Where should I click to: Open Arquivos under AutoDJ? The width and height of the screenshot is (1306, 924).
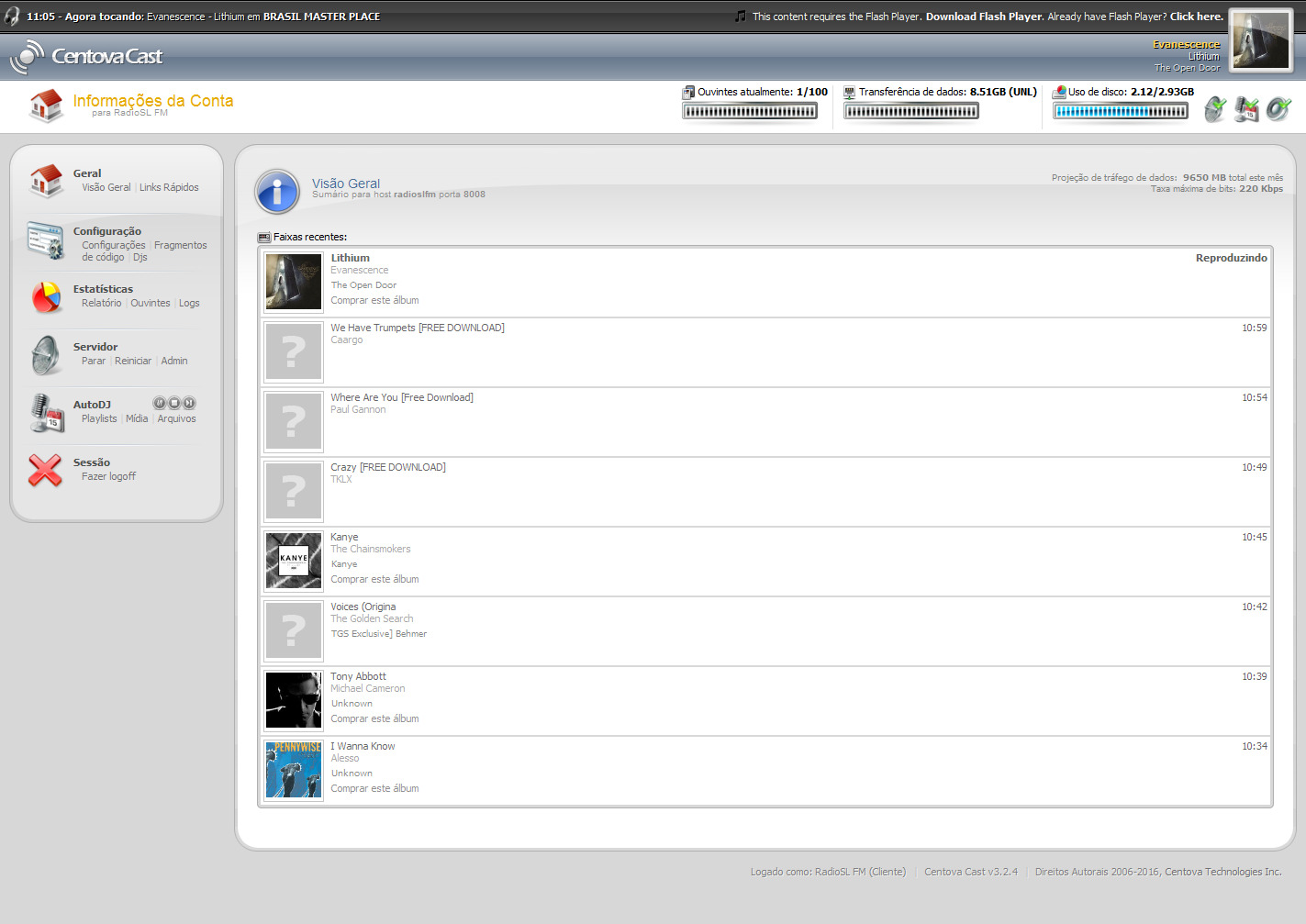click(x=176, y=418)
